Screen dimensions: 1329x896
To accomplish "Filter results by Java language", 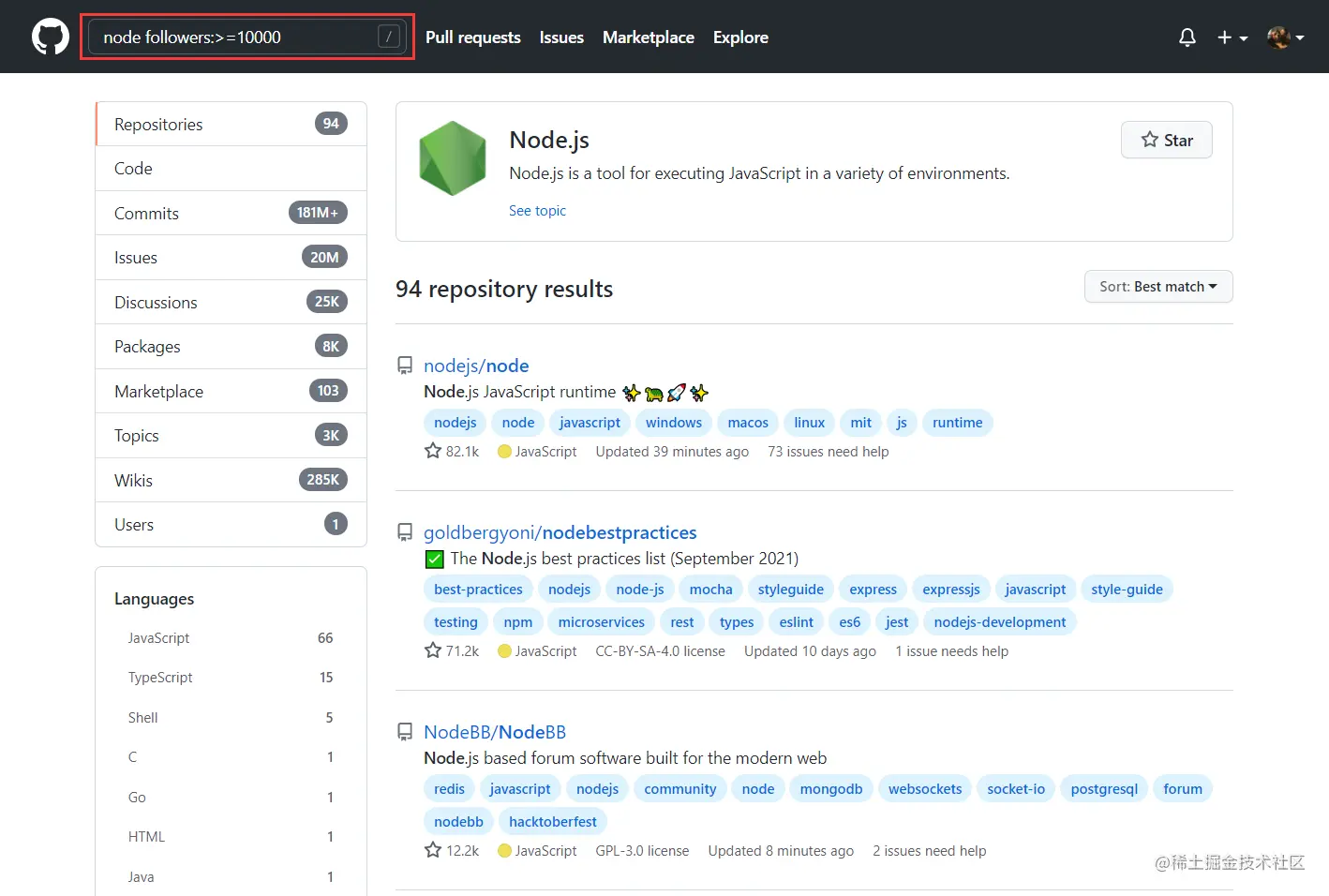I will [231, 877].
